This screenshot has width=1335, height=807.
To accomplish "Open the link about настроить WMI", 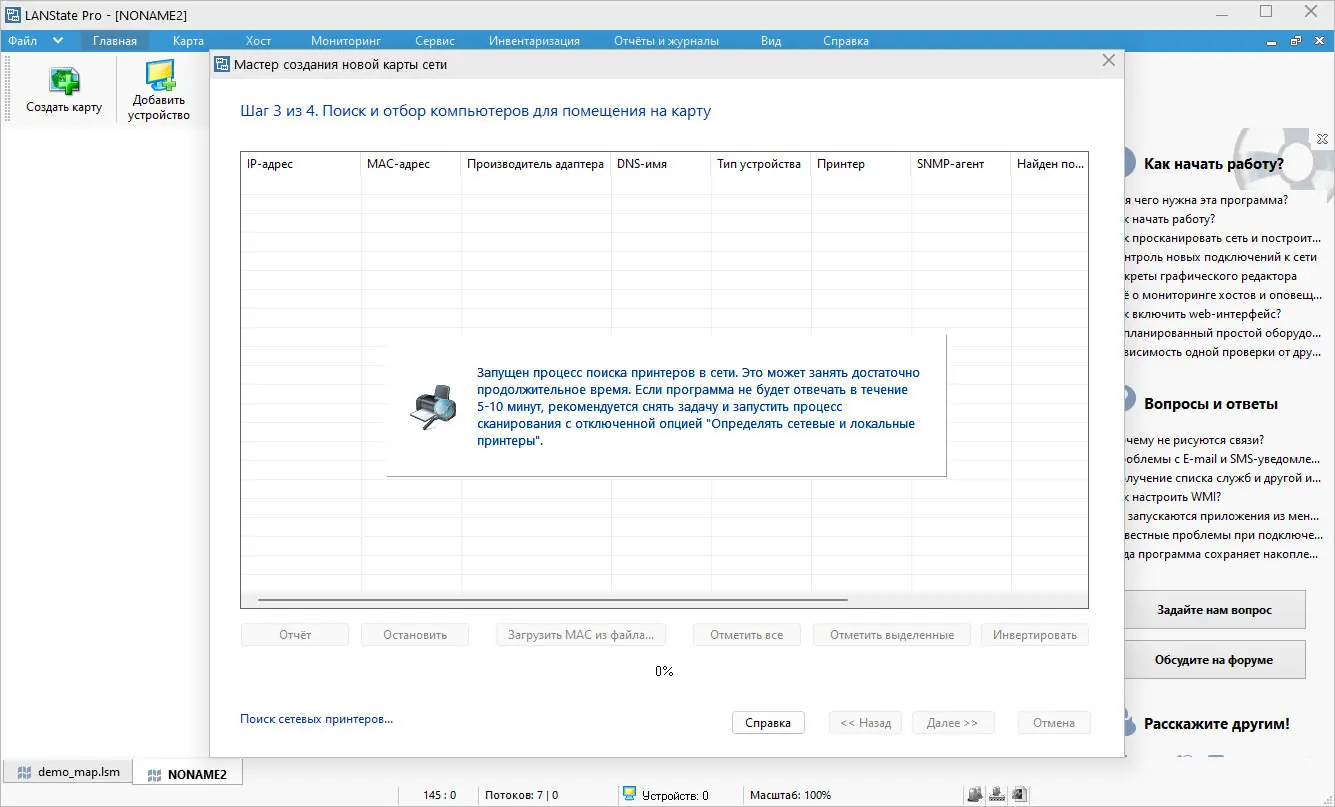I will [1173, 497].
